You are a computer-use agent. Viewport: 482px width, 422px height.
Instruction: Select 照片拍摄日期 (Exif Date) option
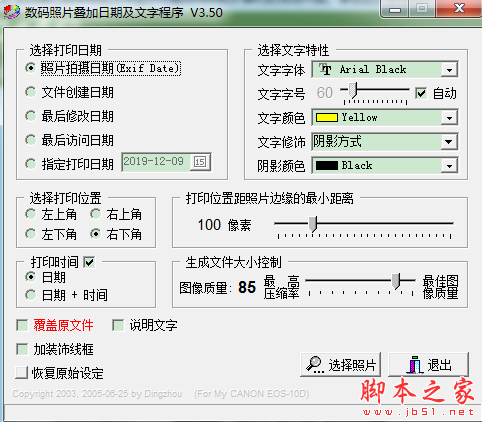[x=103, y=68]
